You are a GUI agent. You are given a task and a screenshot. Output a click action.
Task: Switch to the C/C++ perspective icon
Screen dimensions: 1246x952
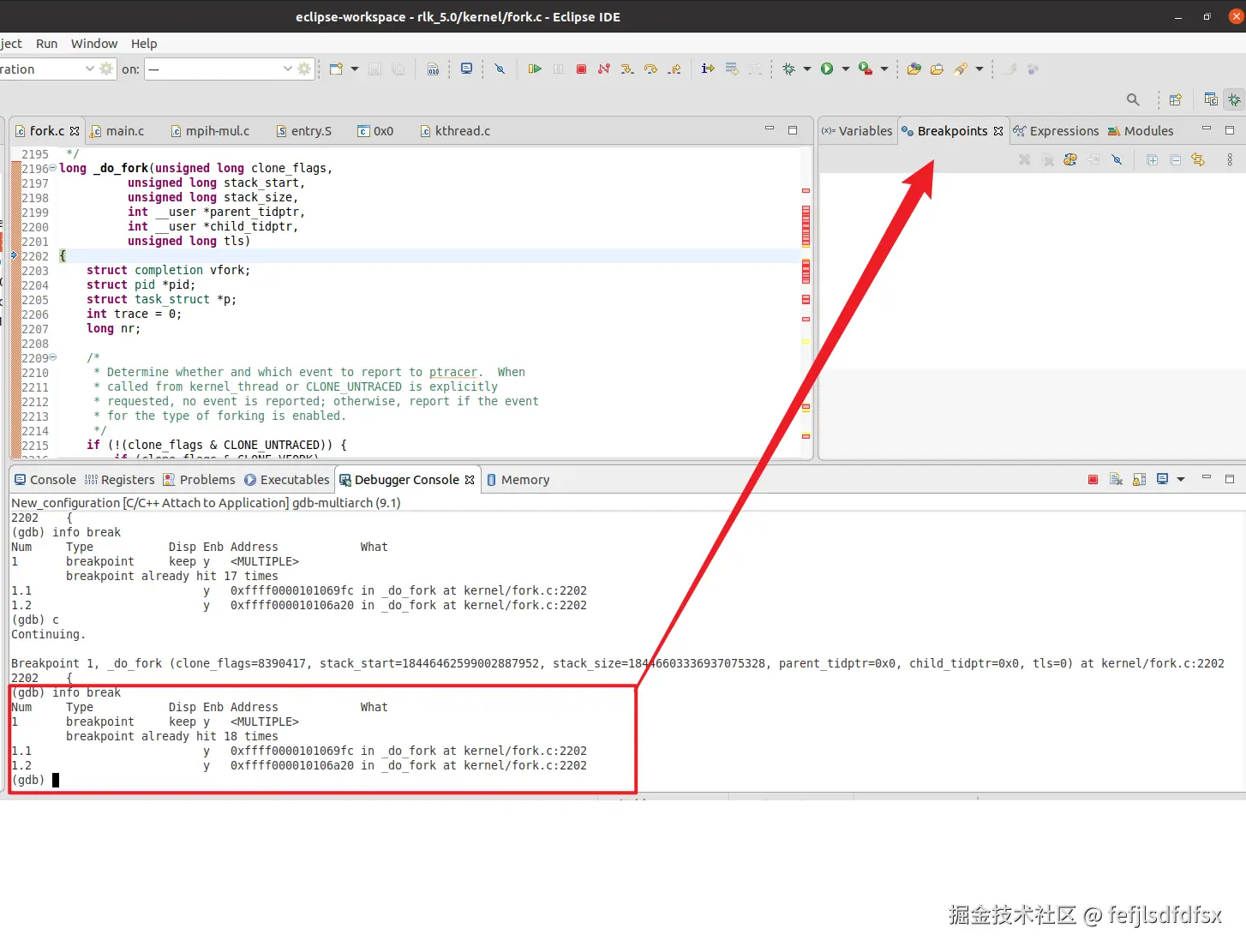pyautogui.click(x=1211, y=99)
